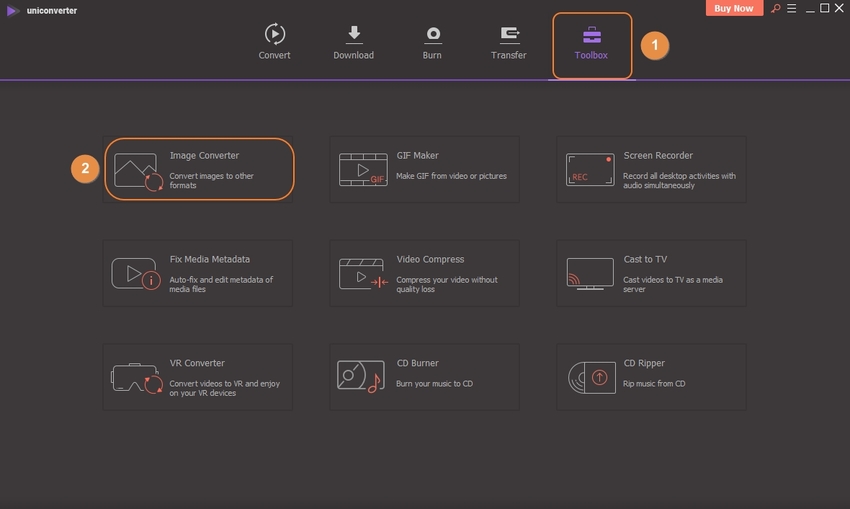Viewport: 850px width, 509px height.
Task: Start Screen Recorder from REC icon
Action: (589, 170)
